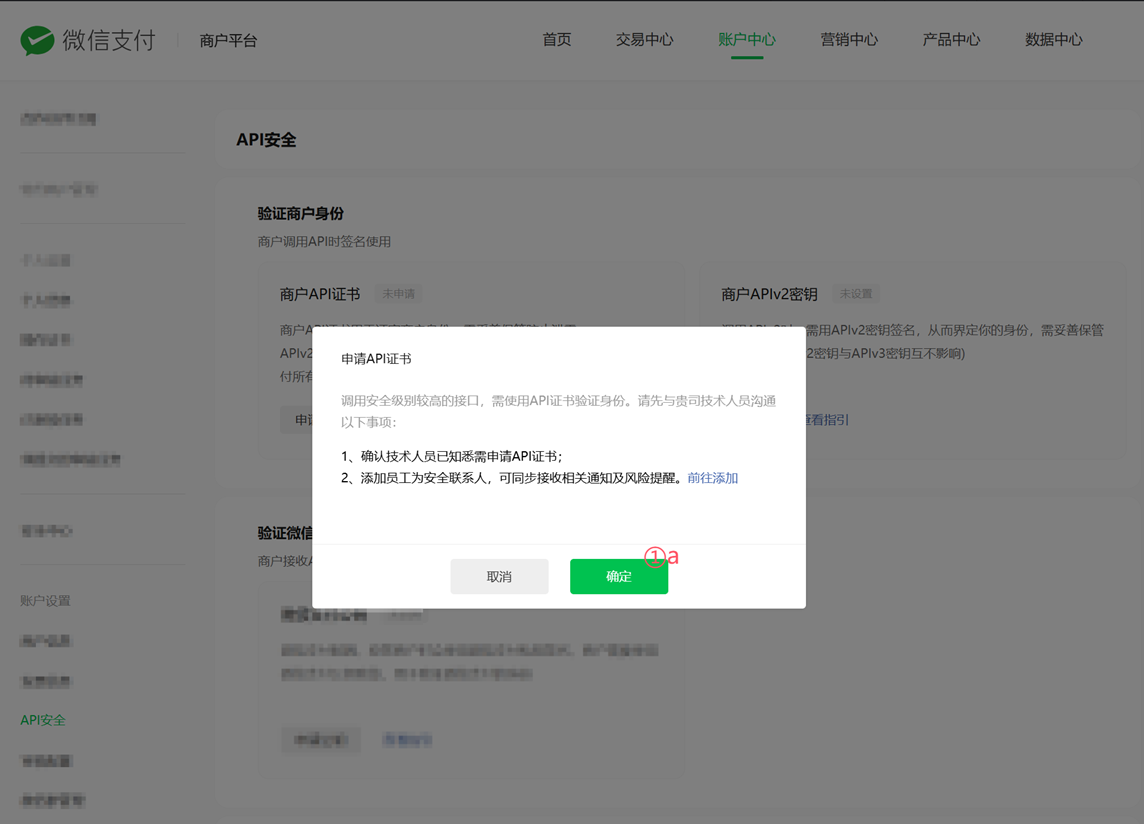Image resolution: width=1144 pixels, height=824 pixels.
Task: Follow the 前往添加 link in dialog
Action: point(712,478)
